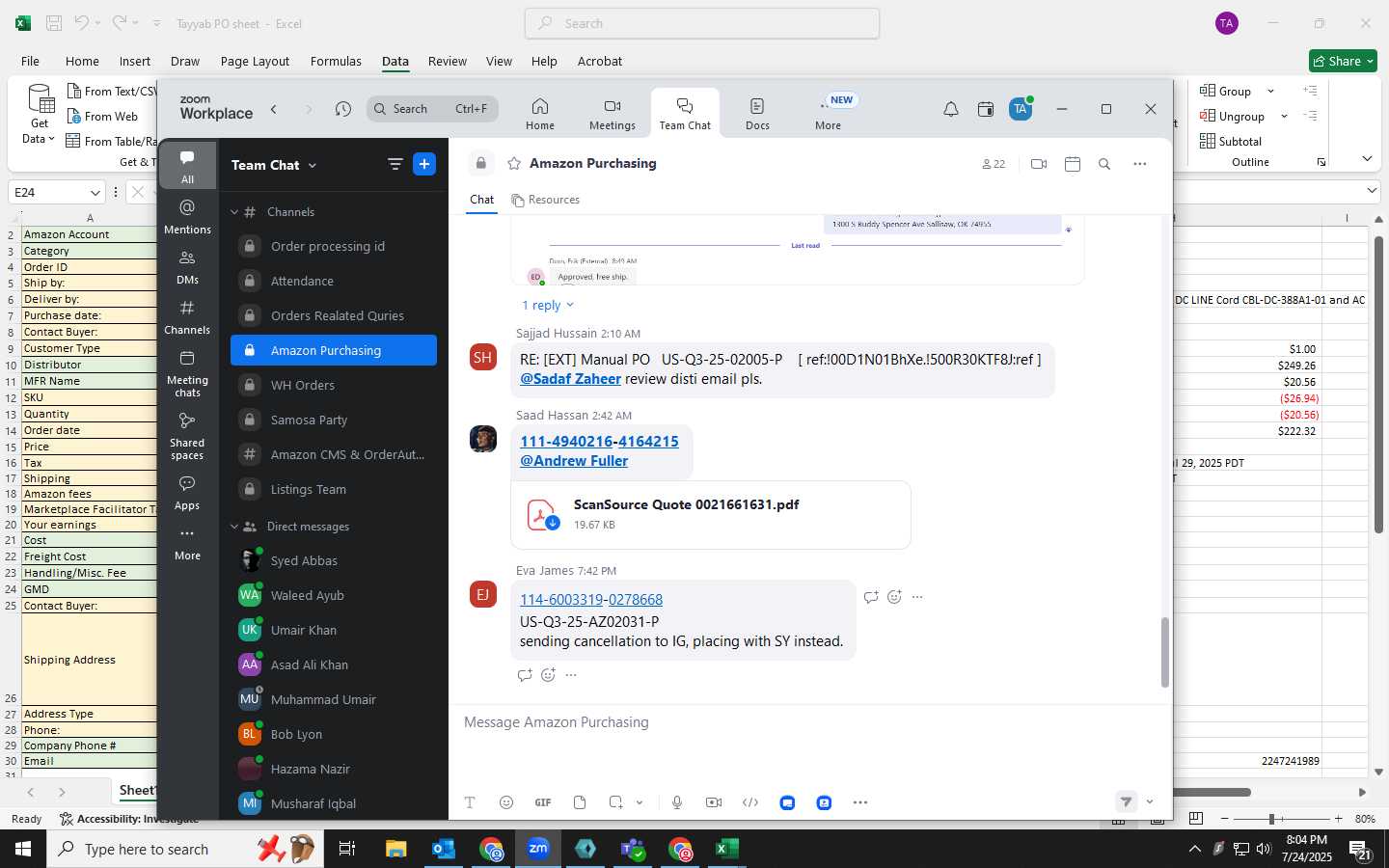This screenshot has width=1389, height=868.
Task: Click the Excel Share button
Action: click(1343, 61)
